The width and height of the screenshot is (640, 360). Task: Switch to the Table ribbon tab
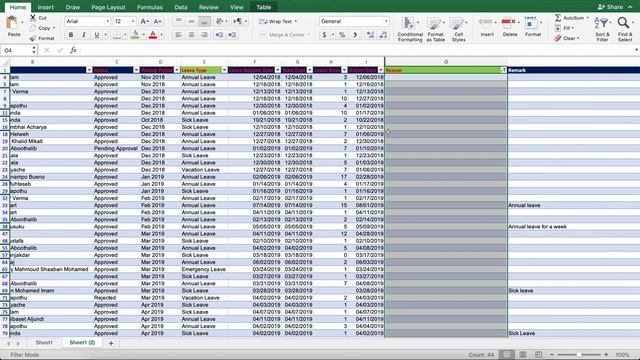pyautogui.click(x=264, y=7)
